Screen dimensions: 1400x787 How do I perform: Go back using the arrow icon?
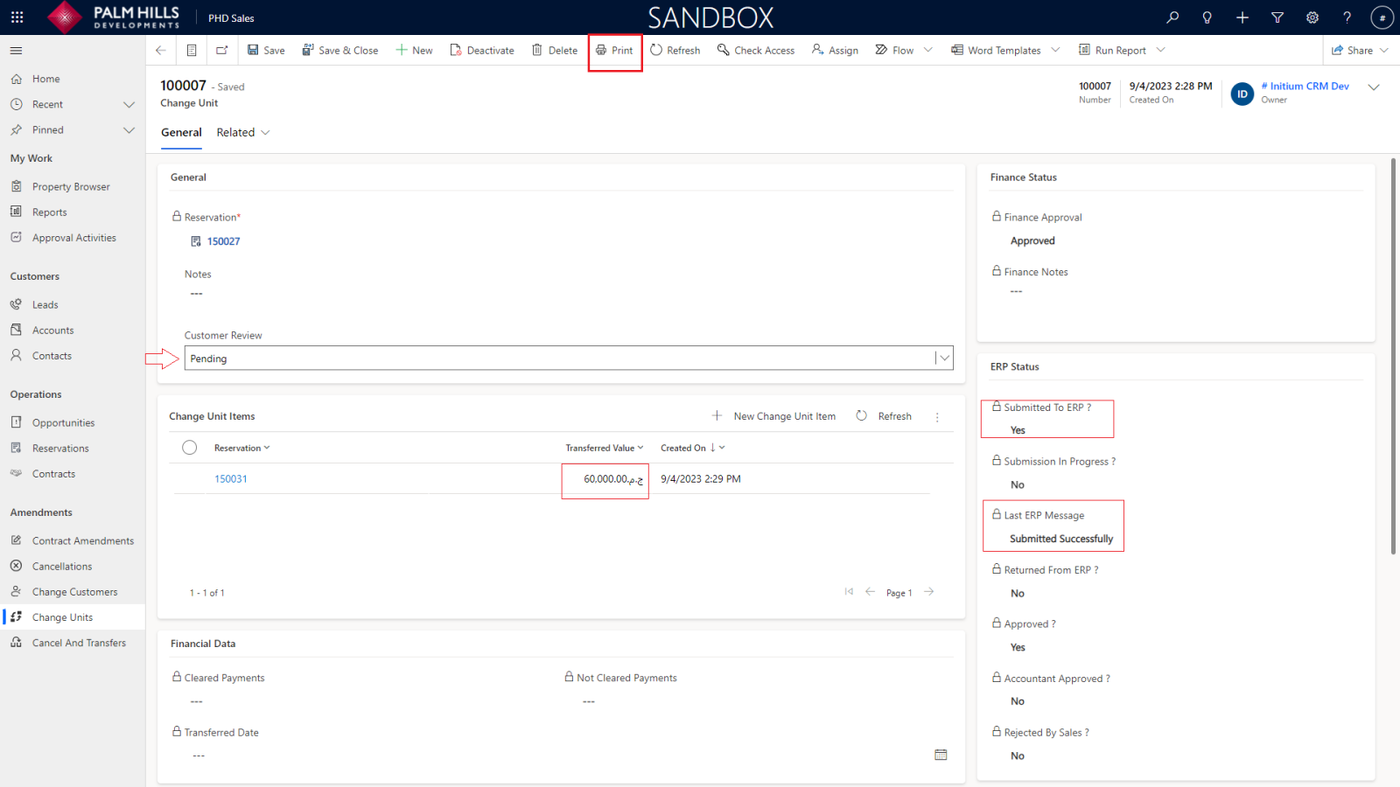[x=161, y=50]
